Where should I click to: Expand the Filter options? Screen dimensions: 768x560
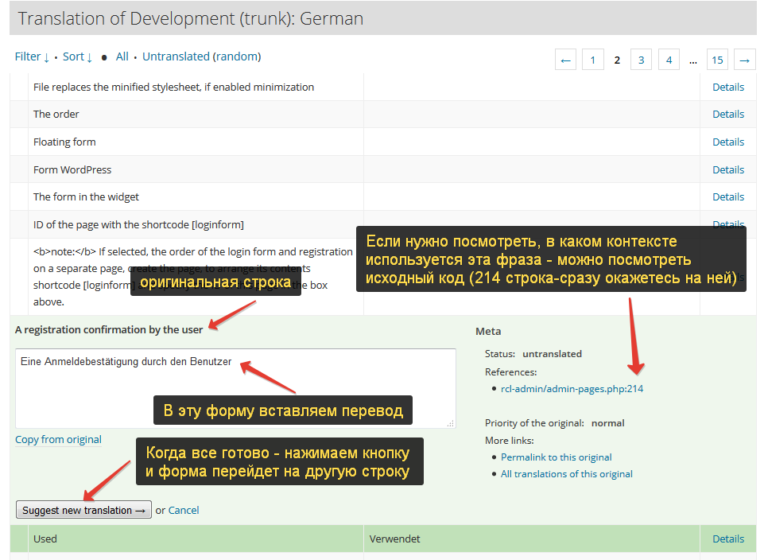(32, 57)
